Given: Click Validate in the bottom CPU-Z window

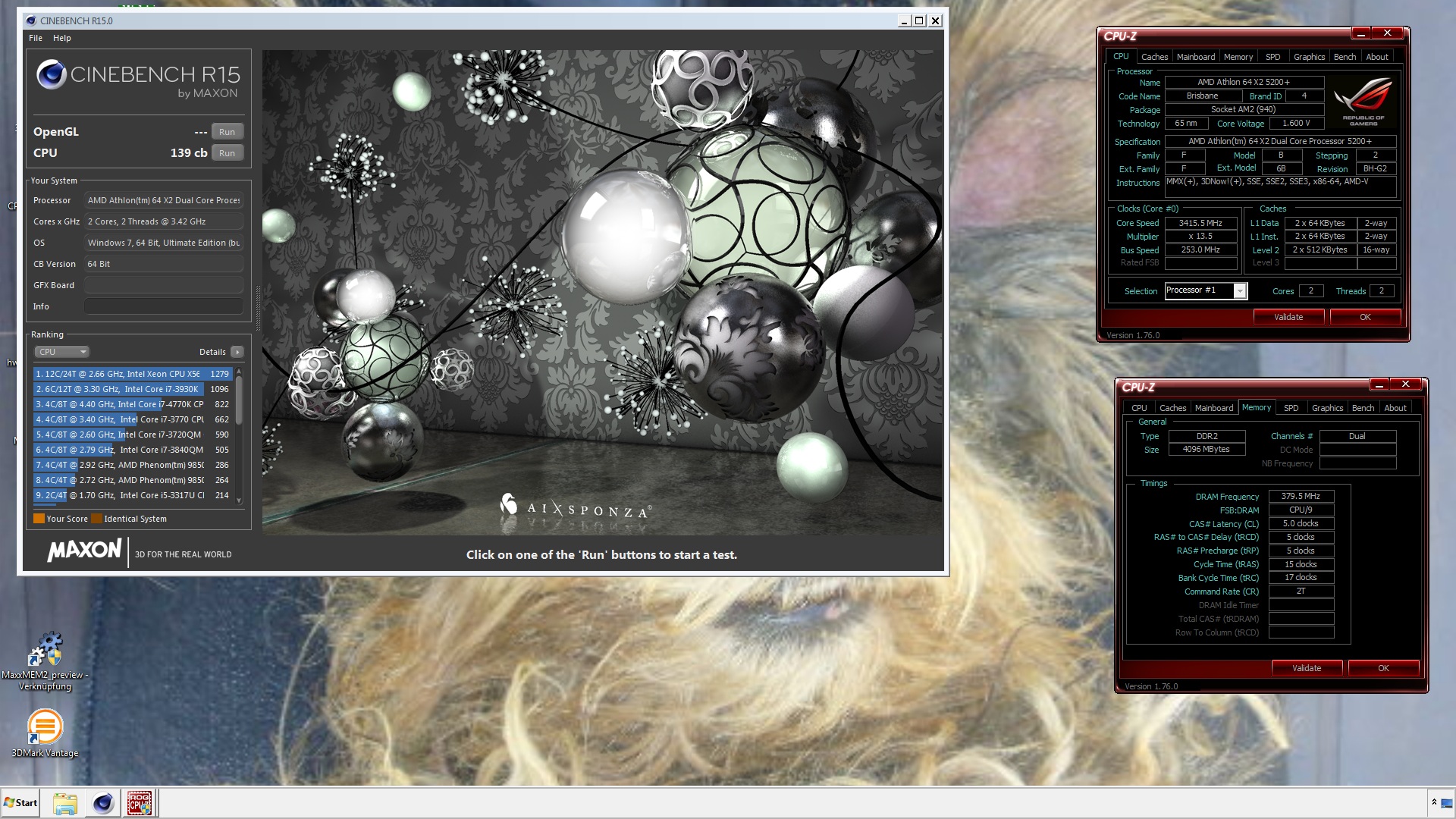Looking at the screenshot, I should pos(1307,668).
